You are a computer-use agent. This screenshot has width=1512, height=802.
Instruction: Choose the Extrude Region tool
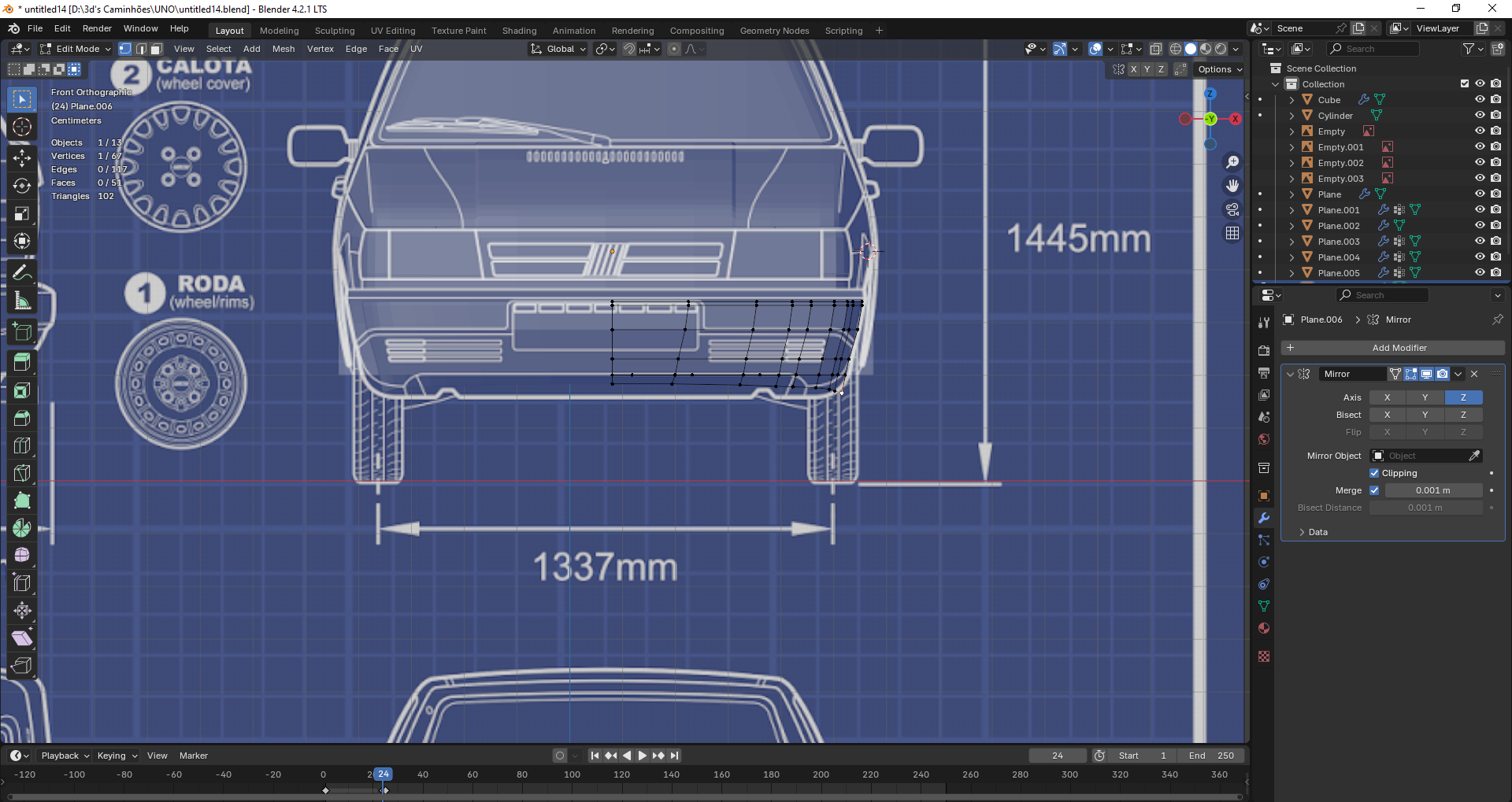tap(22, 362)
